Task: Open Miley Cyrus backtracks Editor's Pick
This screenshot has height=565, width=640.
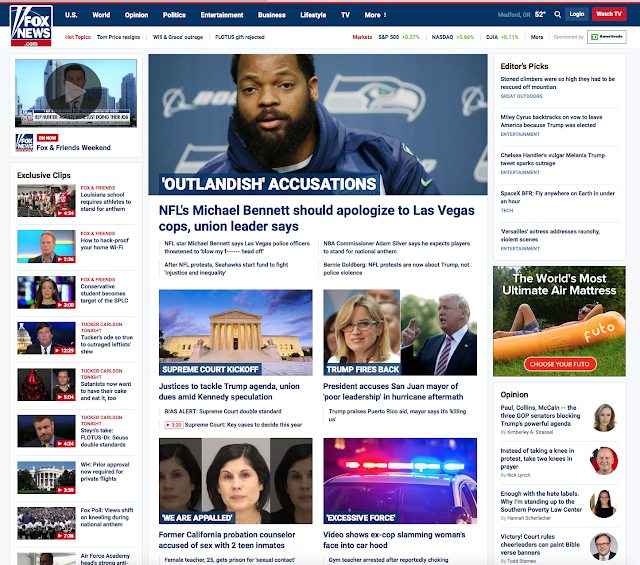Action: [x=551, y=121]
